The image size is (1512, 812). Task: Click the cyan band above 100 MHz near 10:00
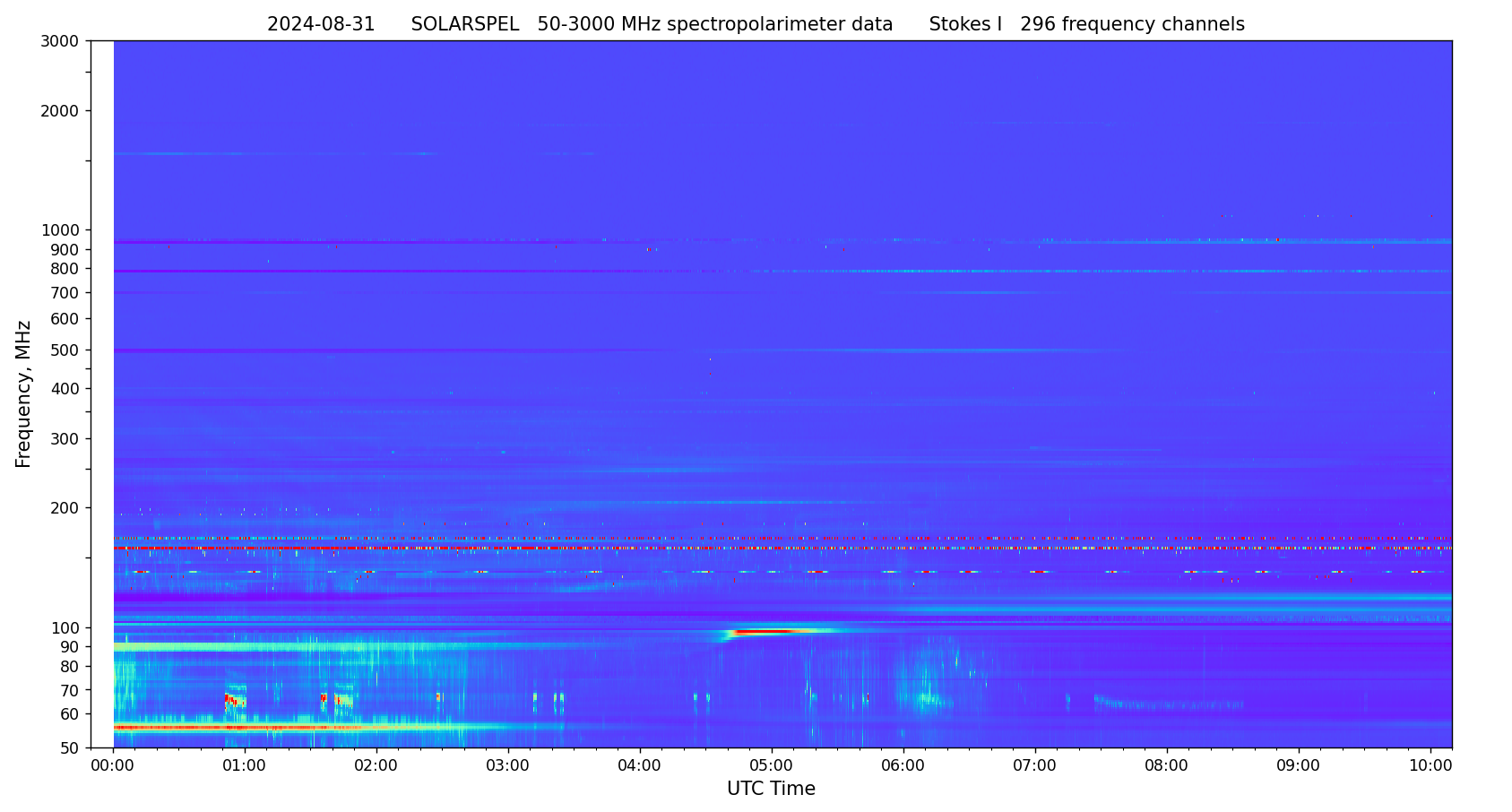pos(1416,597)
